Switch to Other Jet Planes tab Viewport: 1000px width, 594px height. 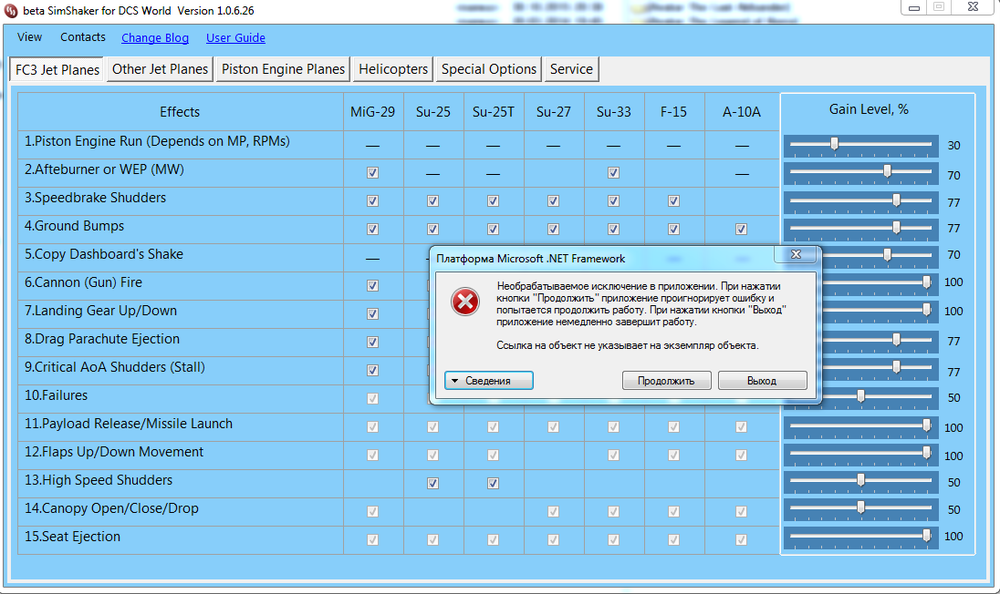point(160,69)
